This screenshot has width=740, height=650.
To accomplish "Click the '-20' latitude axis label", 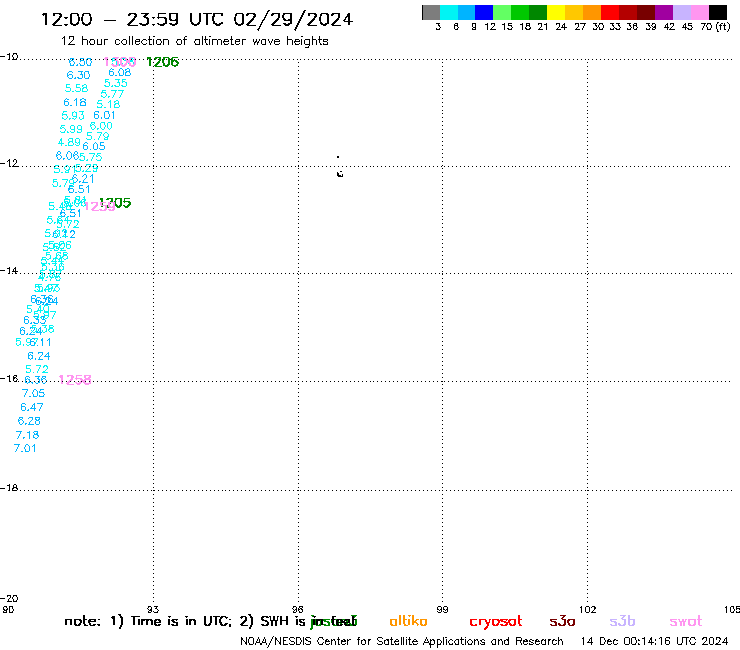I will coord(9,599).
